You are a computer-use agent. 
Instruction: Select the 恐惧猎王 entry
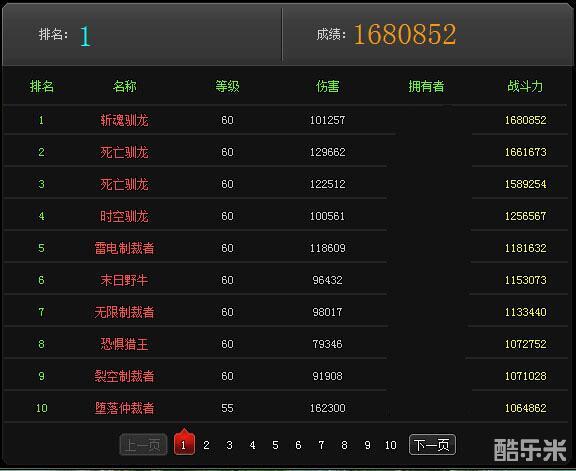coord(125,344)
